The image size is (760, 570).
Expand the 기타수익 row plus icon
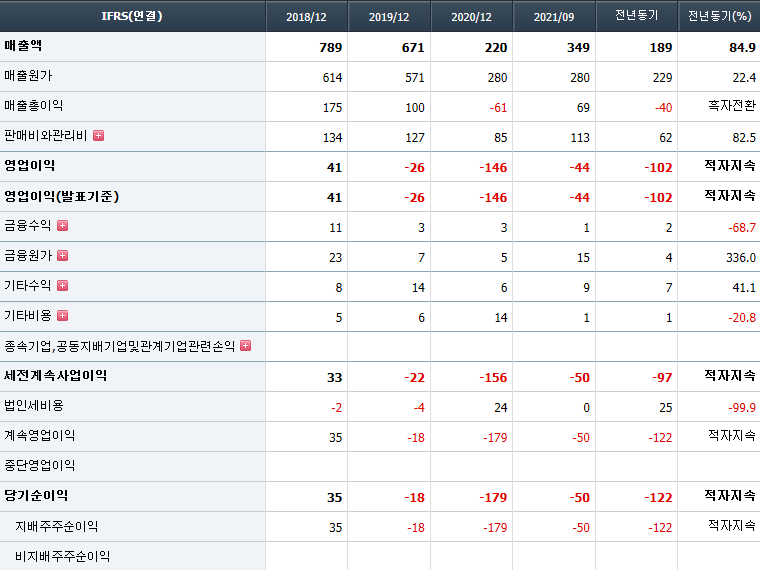click(x=63, y=285)
